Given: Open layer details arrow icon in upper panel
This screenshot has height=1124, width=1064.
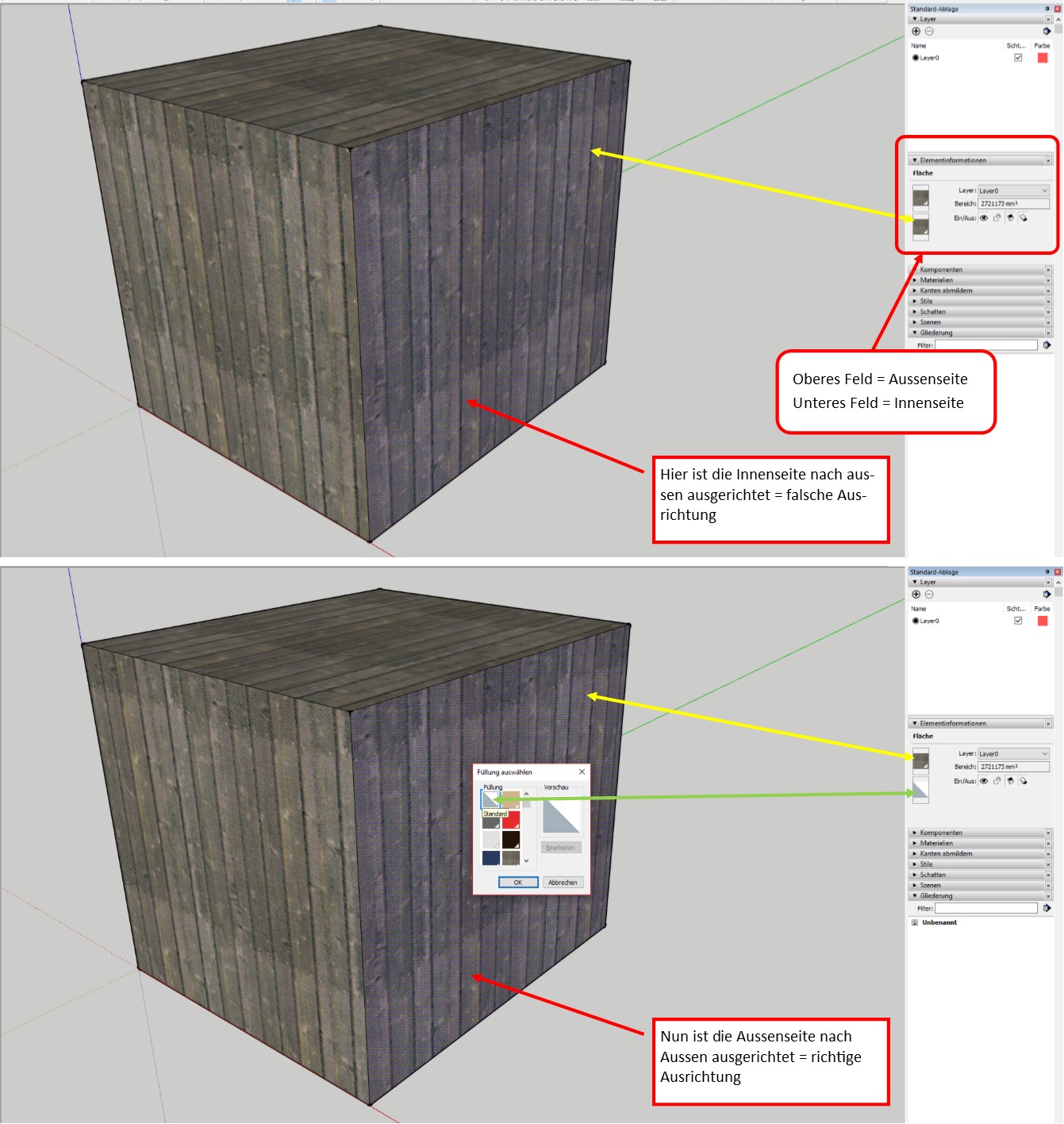Looking at the screenshot, I should coord(1047,32).
